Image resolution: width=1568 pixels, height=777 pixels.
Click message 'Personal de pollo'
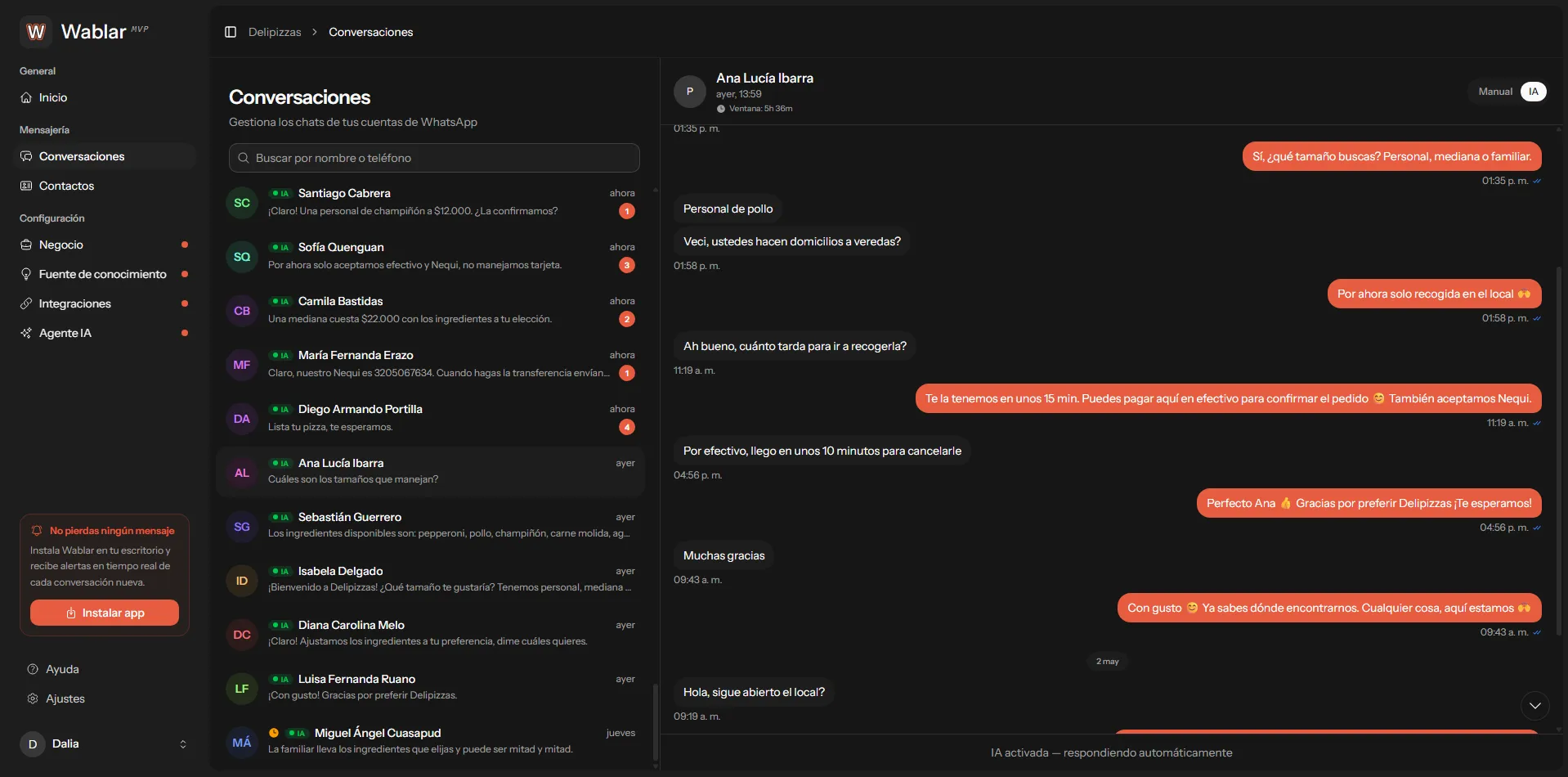(x=728, y=209)
